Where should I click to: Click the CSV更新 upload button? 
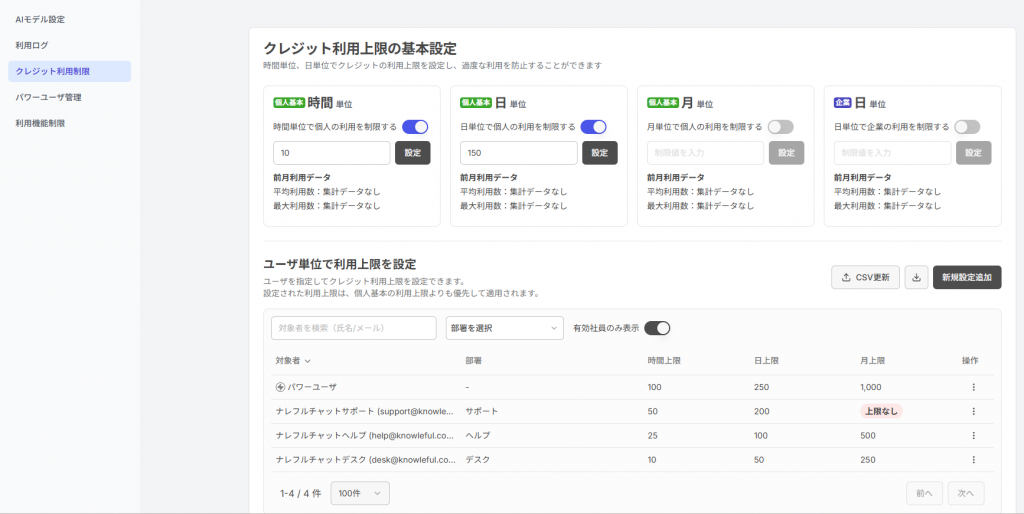[x=865, y=277]
